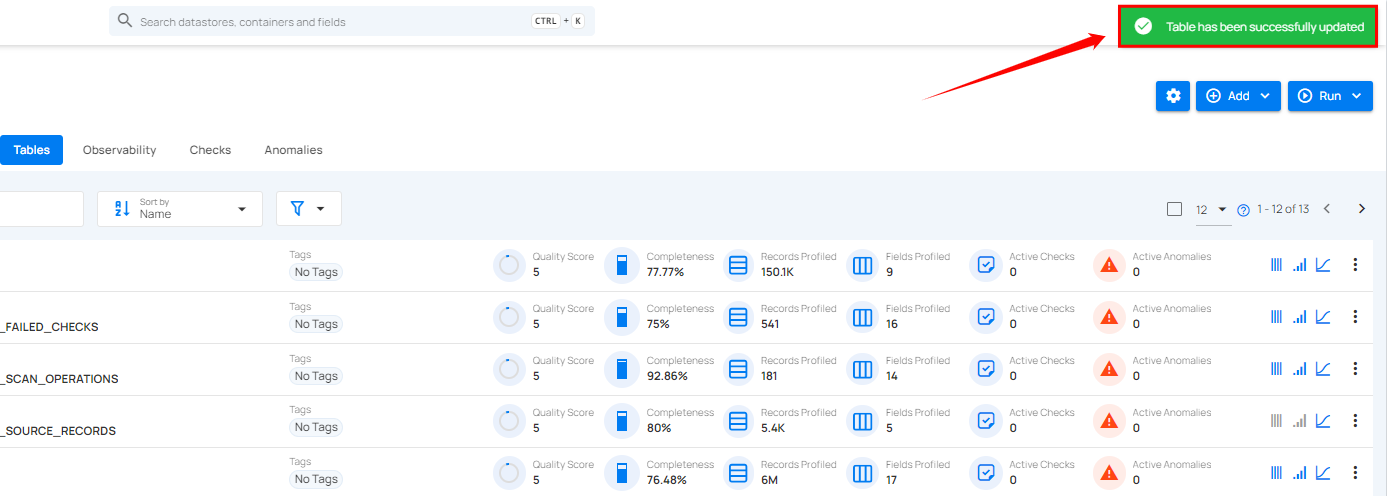Viewport: 1387px width, 496px height.
Task: Open the page size 12 dropdown
Action: [1211, 209]
